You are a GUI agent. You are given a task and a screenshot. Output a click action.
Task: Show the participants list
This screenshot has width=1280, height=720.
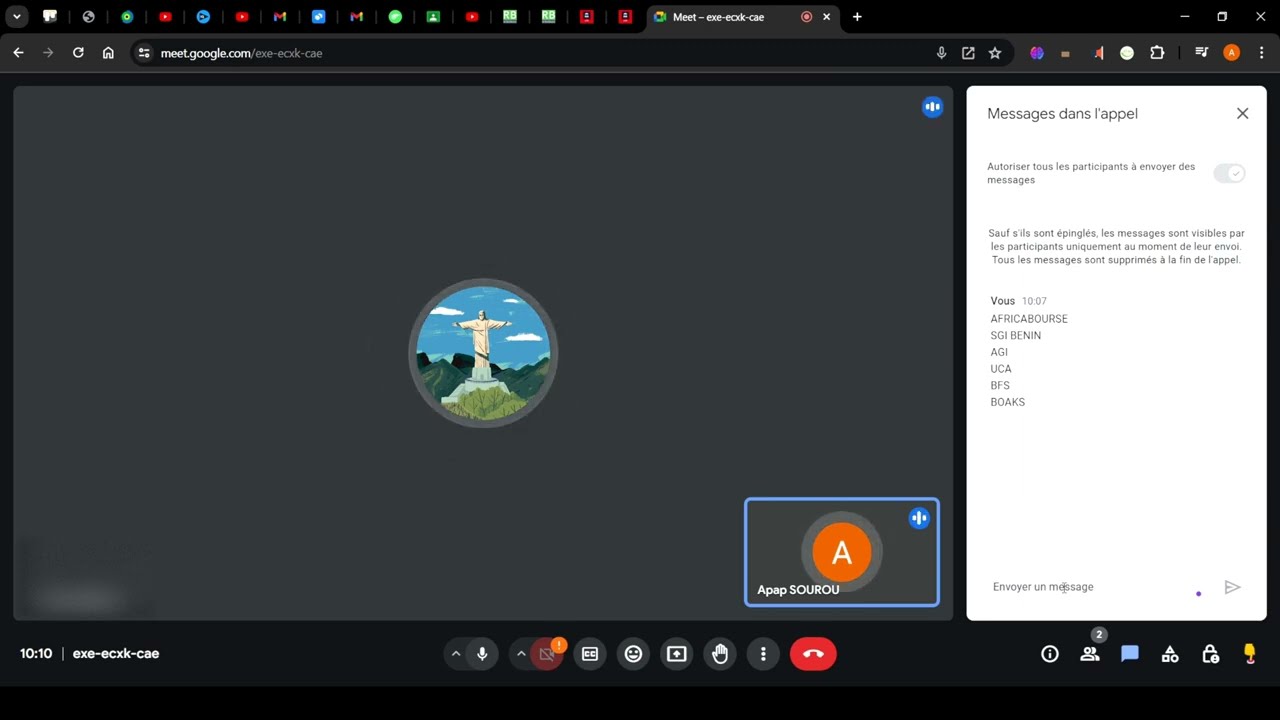click(x=1090, y=654)
